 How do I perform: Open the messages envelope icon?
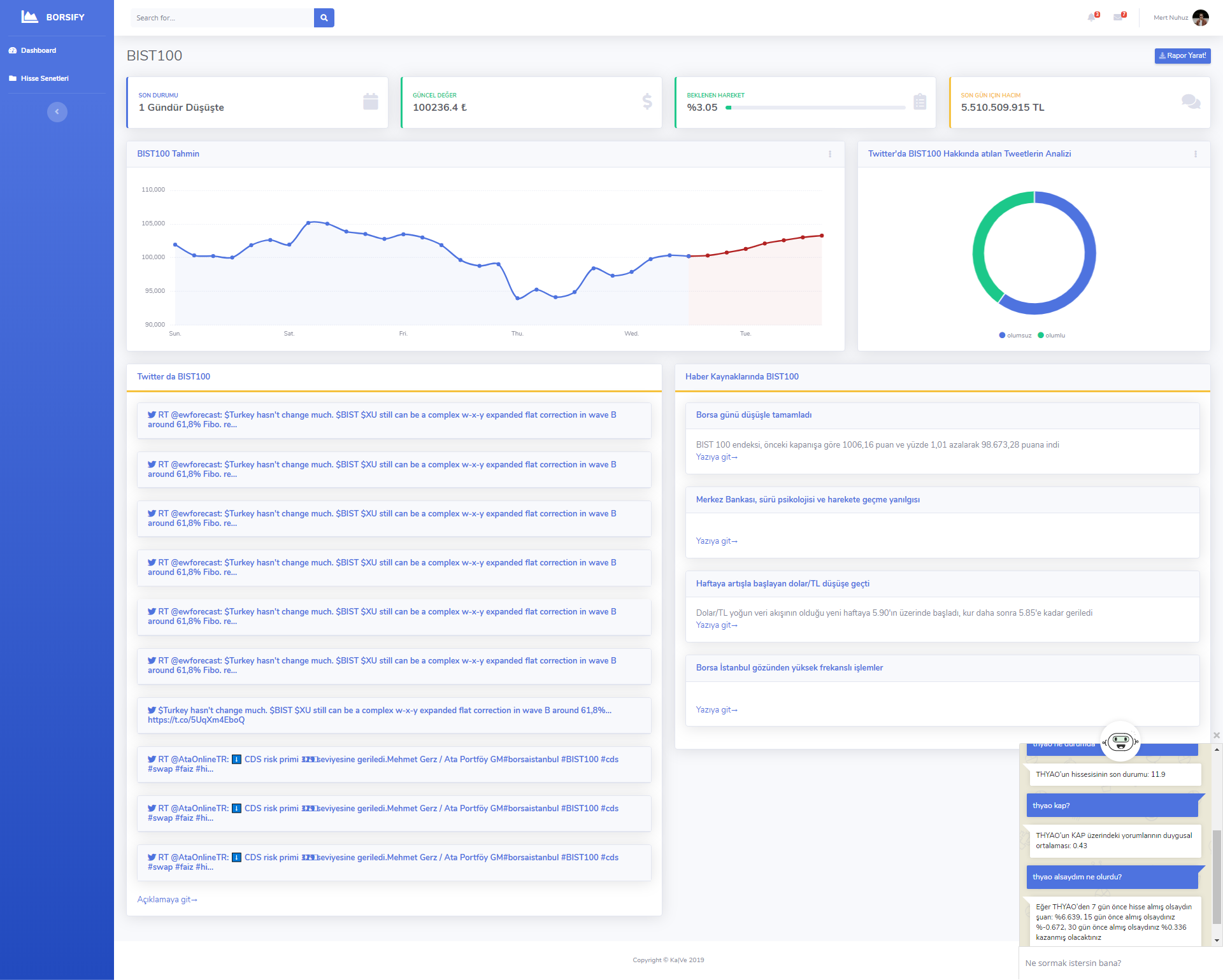click(1118, 17)
